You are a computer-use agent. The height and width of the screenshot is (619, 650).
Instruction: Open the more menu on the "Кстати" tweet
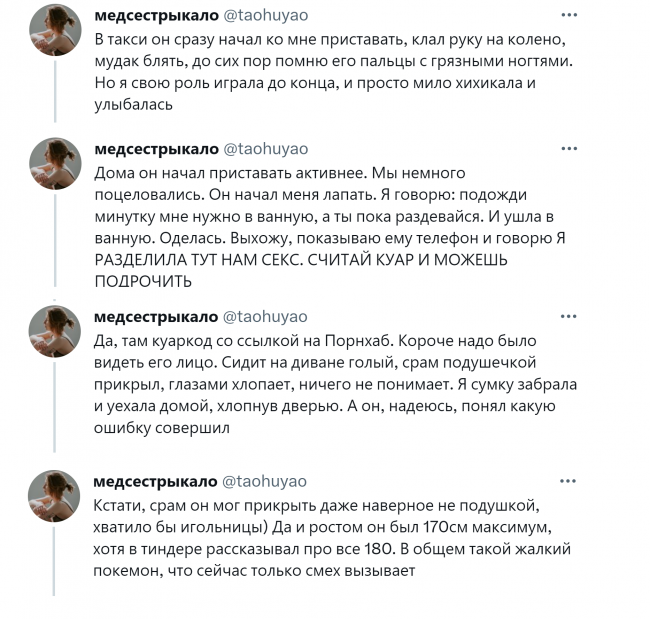point(568,483)
